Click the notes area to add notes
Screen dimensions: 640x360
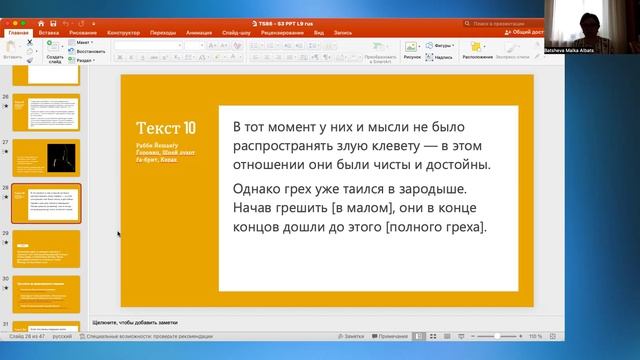pyautogui.click(x=327, y=322)
